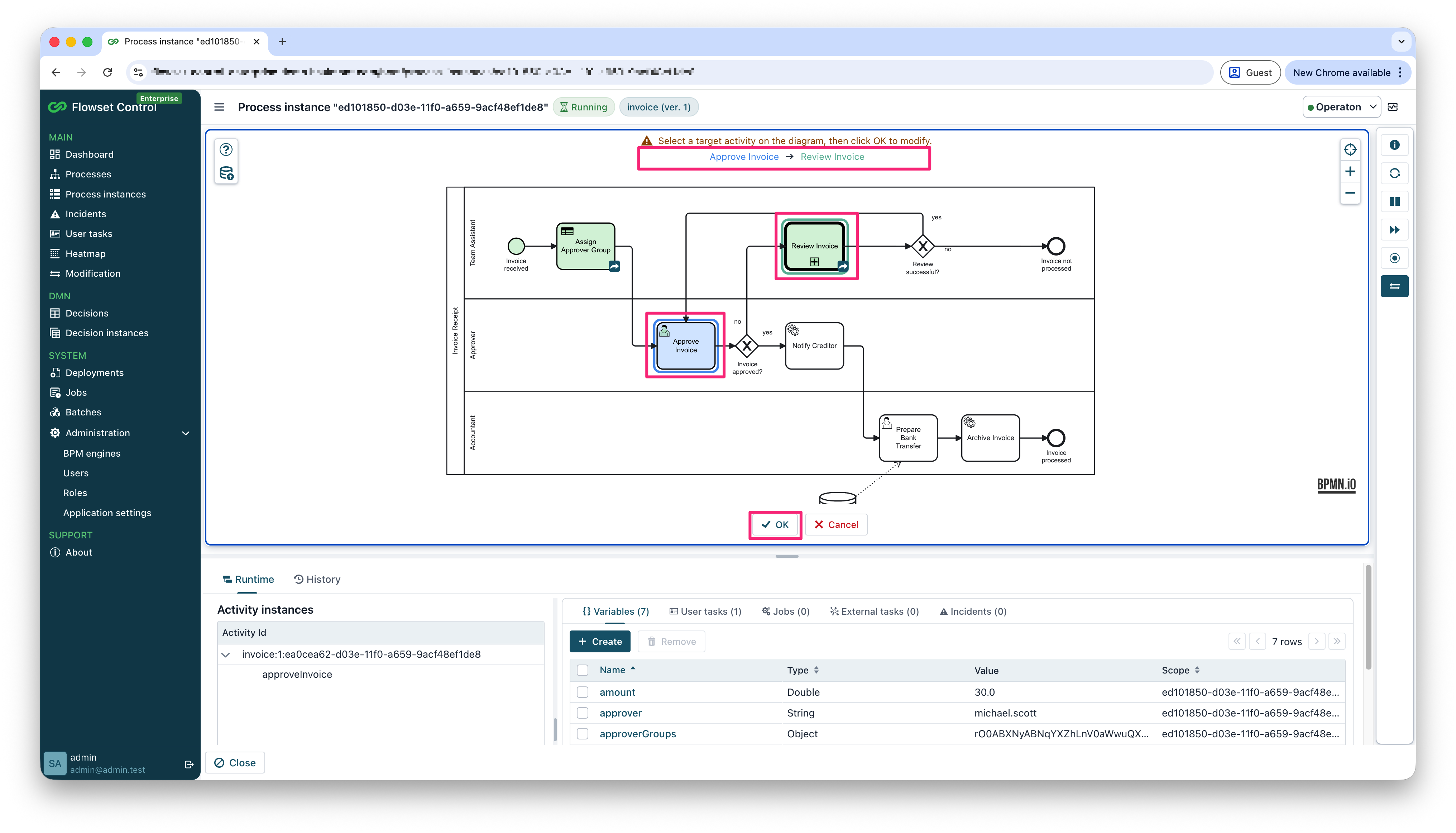The height and width of the screenshot is (833, 1456).
Task: Reload the browser page
Action: pos(107,72)
